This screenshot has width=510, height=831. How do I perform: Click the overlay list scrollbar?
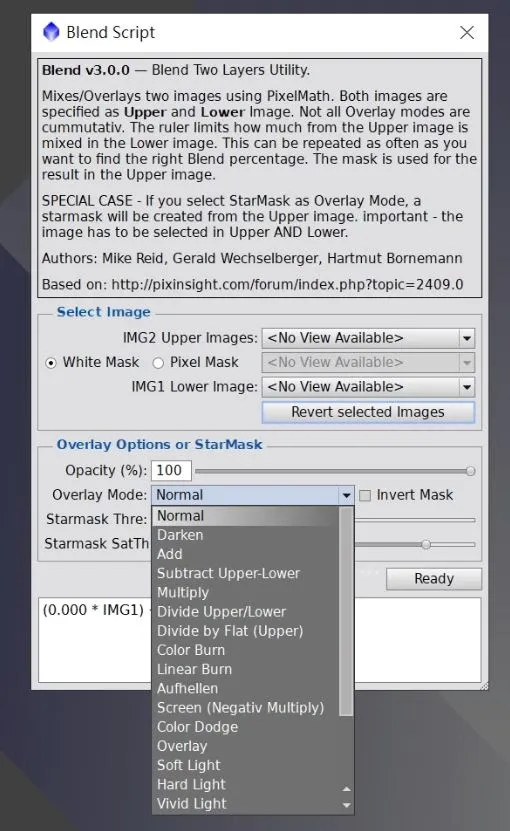pyautogui.click(x=346, y=611)
